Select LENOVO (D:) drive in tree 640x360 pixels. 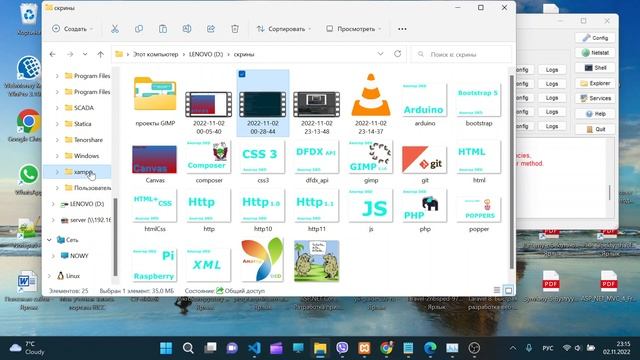(87, 204)
